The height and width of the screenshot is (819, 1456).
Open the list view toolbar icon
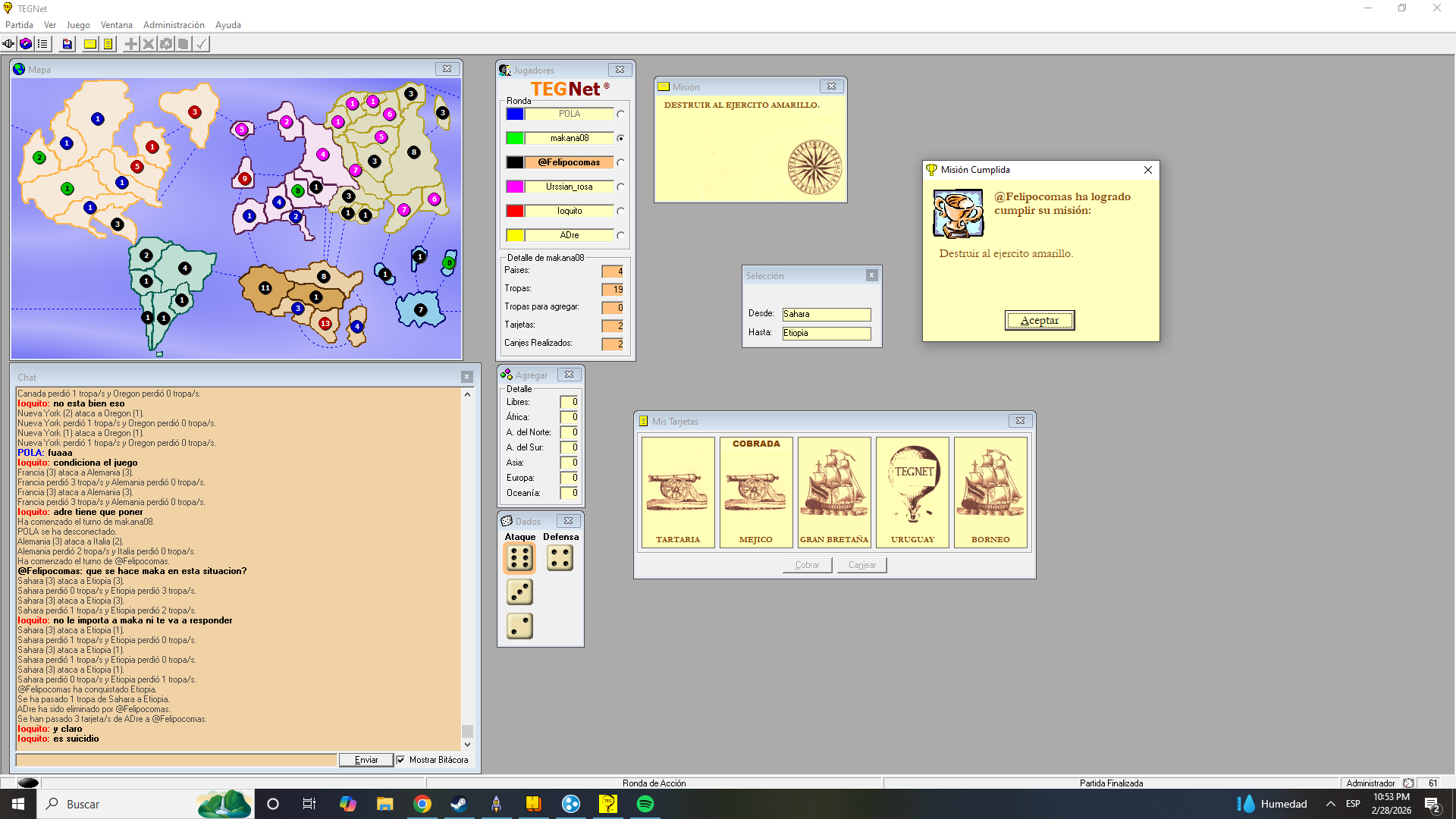(42, 44)
